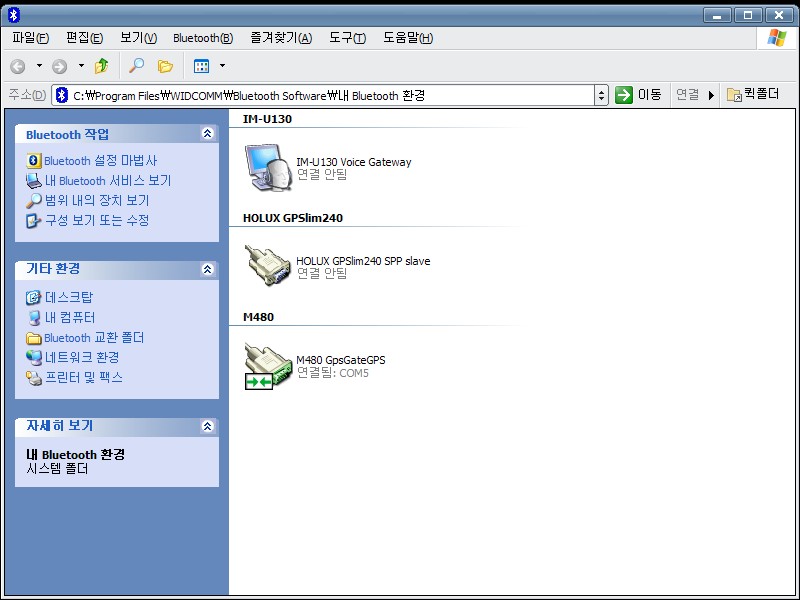Open the Views dropdown arrow
The height and width of the screenshot is (600, 800).
pos(222,66)
